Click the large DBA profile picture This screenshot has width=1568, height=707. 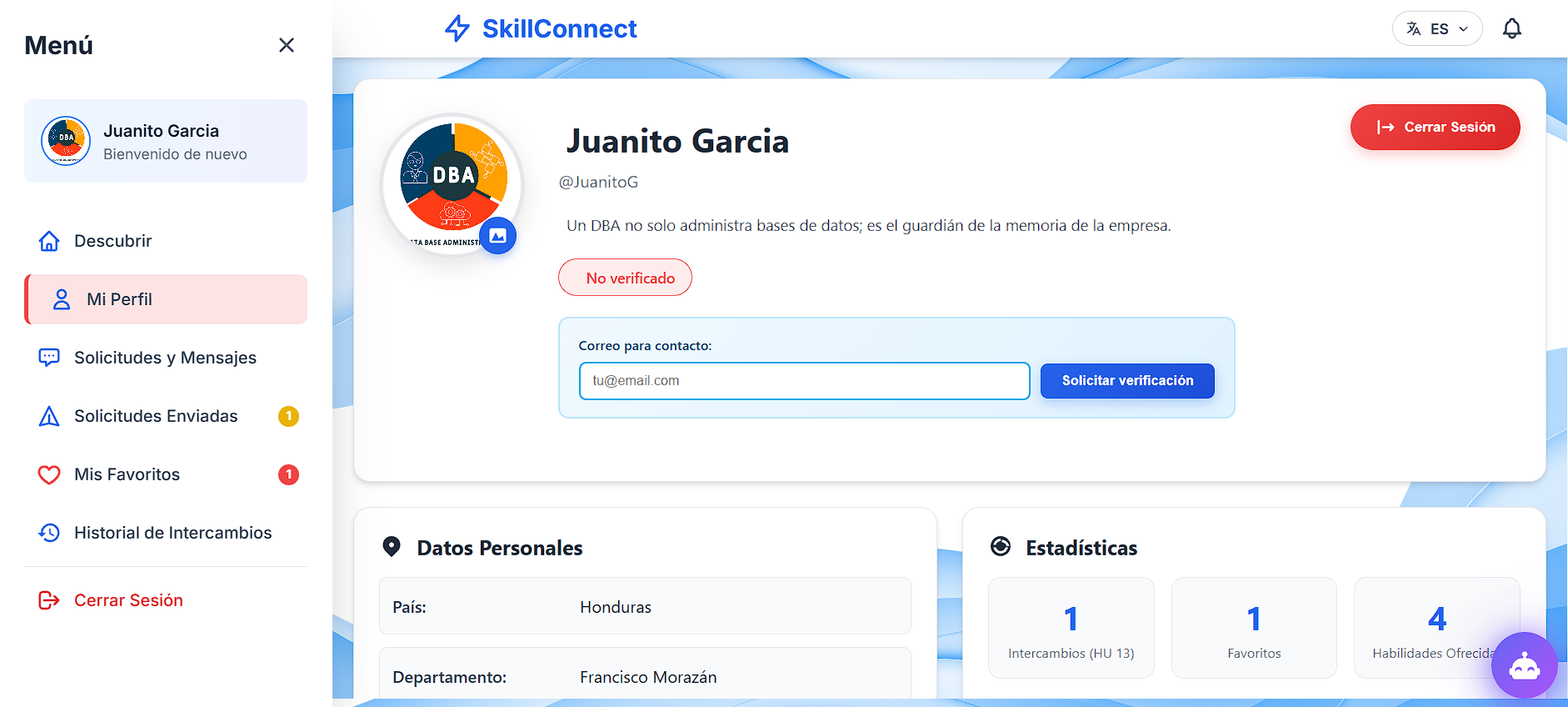[x=452, y=185]
